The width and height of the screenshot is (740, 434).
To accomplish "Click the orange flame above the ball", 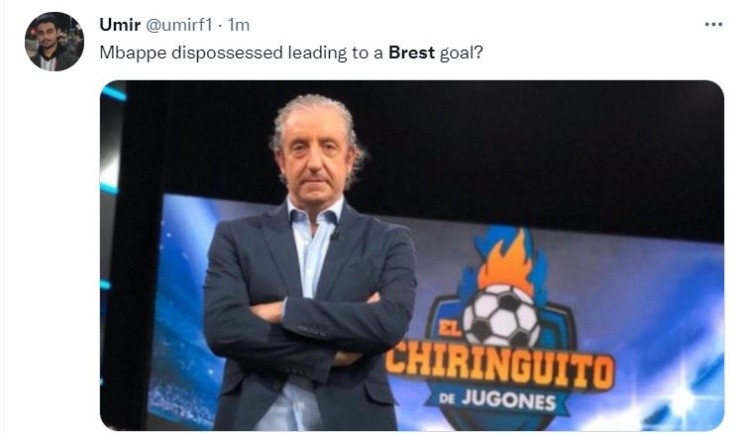I will pos(507,259).
